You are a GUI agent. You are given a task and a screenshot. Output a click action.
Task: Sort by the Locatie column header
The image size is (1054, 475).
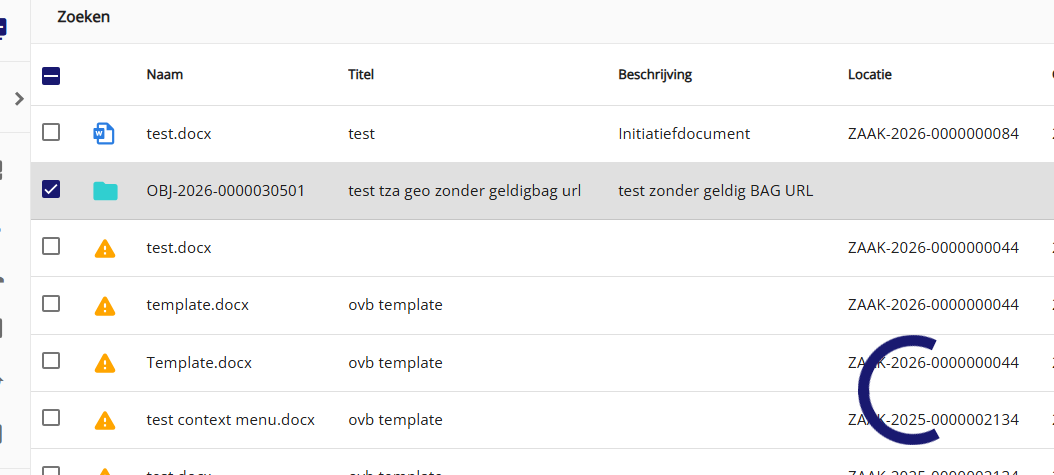click(x=870, y=74)
